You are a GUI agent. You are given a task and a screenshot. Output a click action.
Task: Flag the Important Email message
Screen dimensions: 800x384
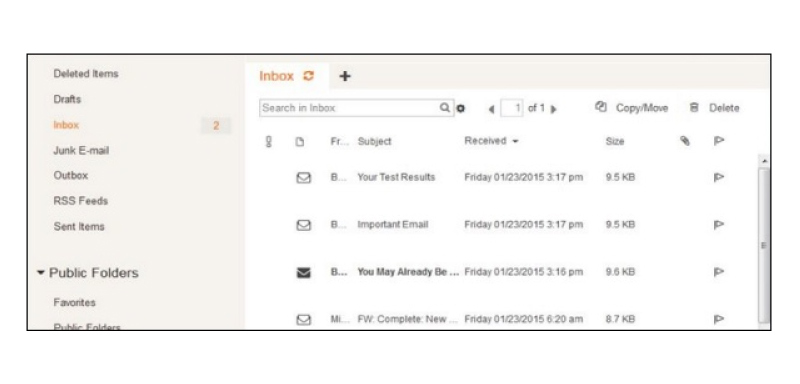point(719,225)
